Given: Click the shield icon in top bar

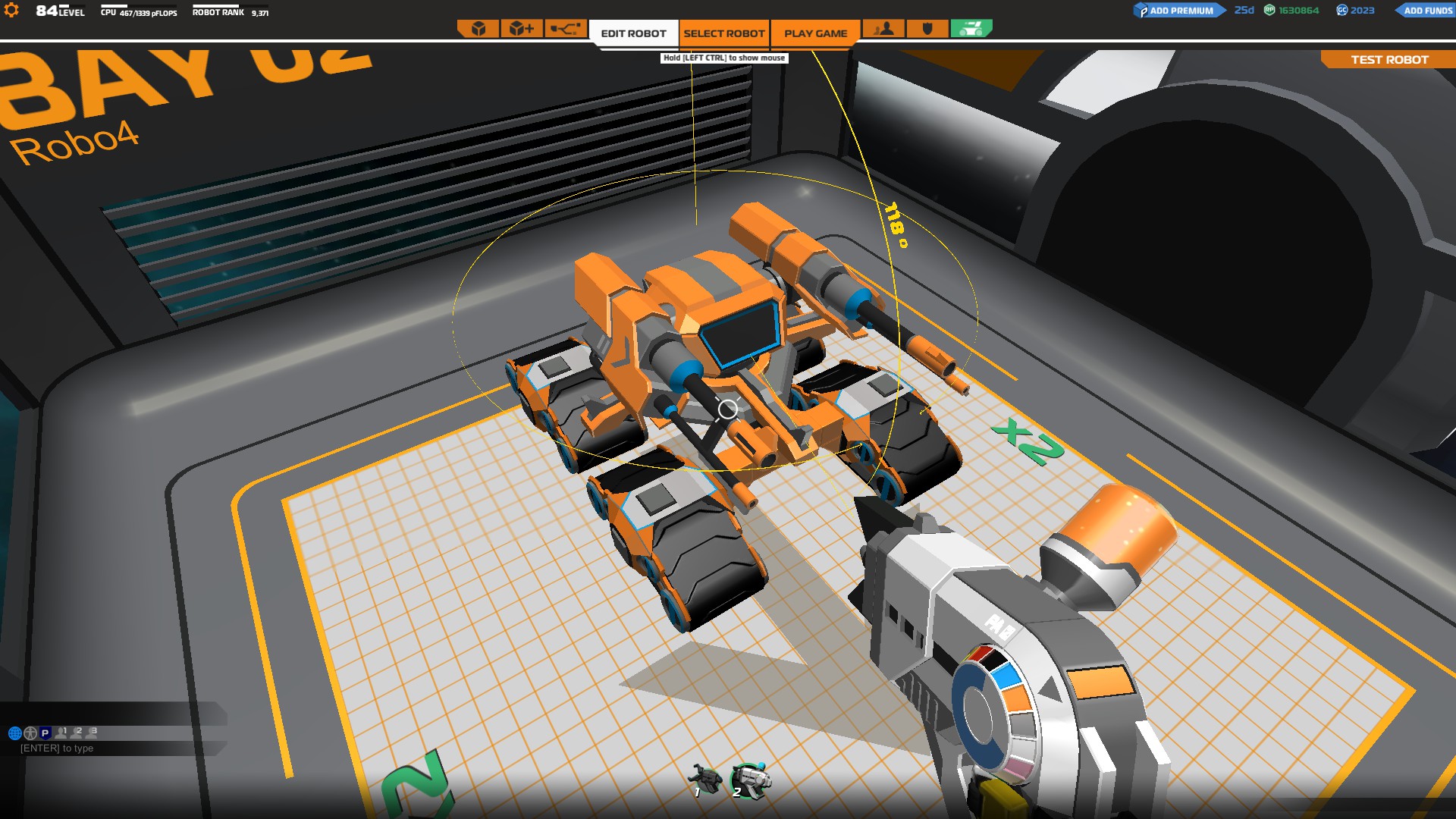Looking at the screenshot, I should [x=927, y=29].
